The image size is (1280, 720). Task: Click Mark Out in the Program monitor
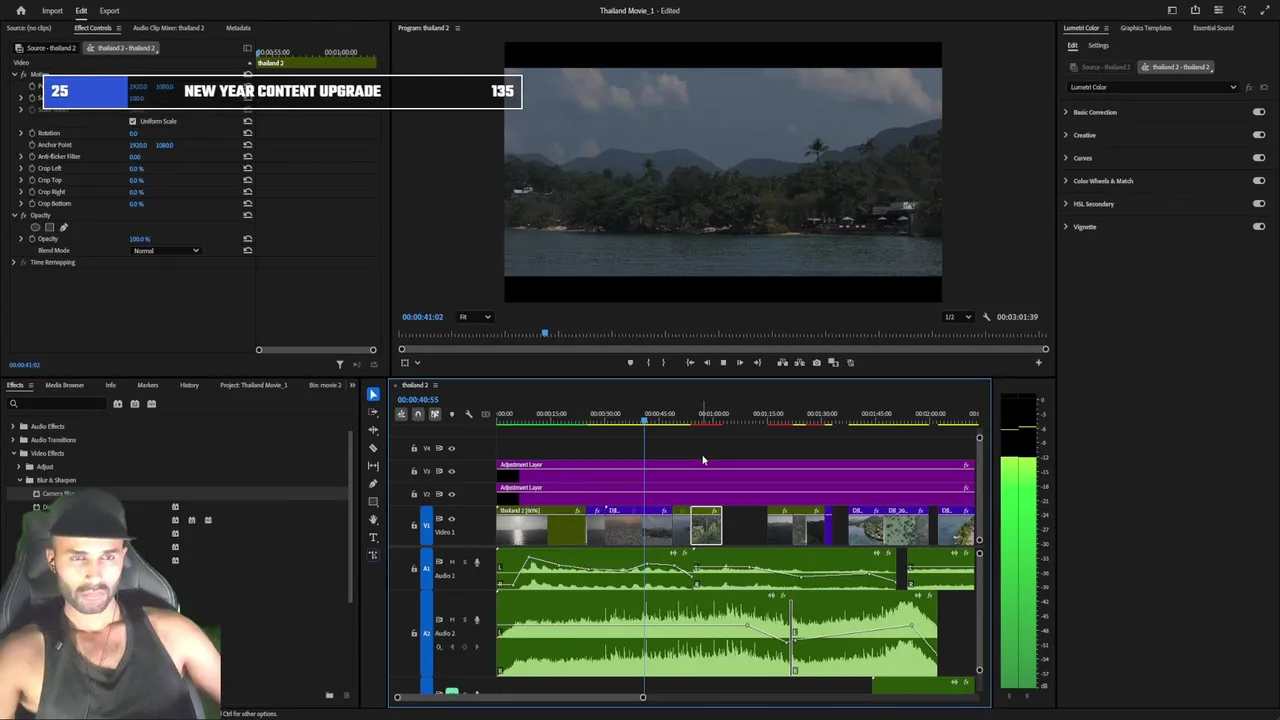tap(663, 363)
